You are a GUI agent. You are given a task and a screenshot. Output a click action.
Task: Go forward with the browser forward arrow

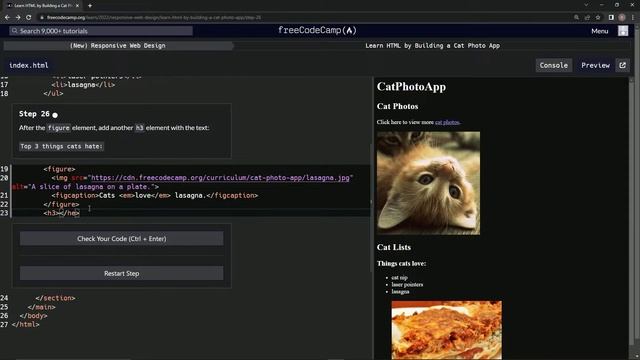click(x=18, y=18)
